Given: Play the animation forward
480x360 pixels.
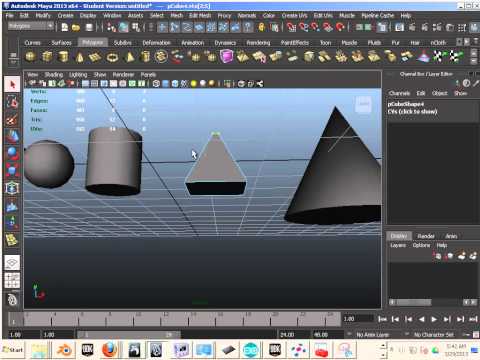Looking at the screenshot, I should 434,319.
